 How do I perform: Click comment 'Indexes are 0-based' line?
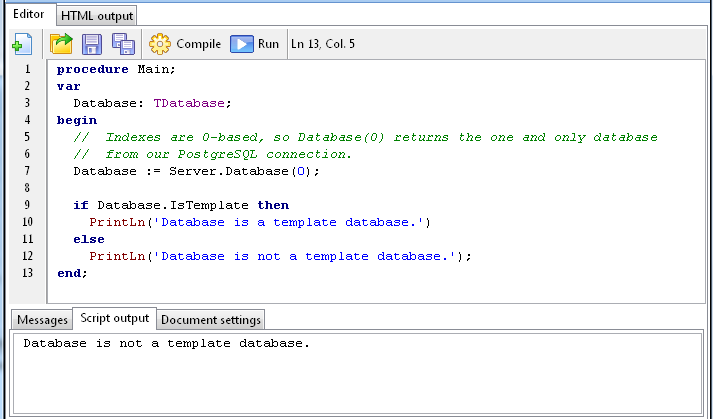[366, 137]
